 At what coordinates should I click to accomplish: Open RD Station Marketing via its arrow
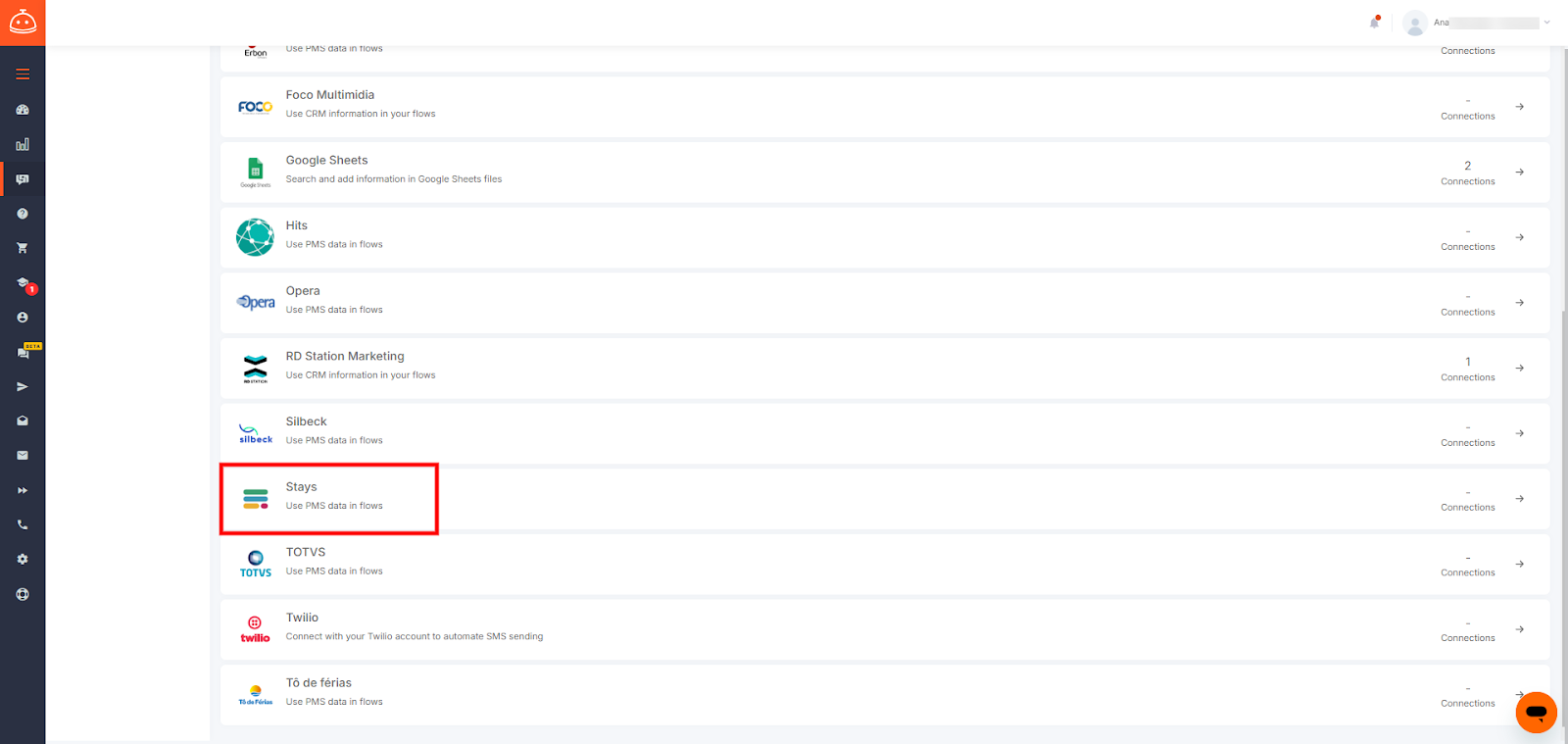tap(1519, 368)
